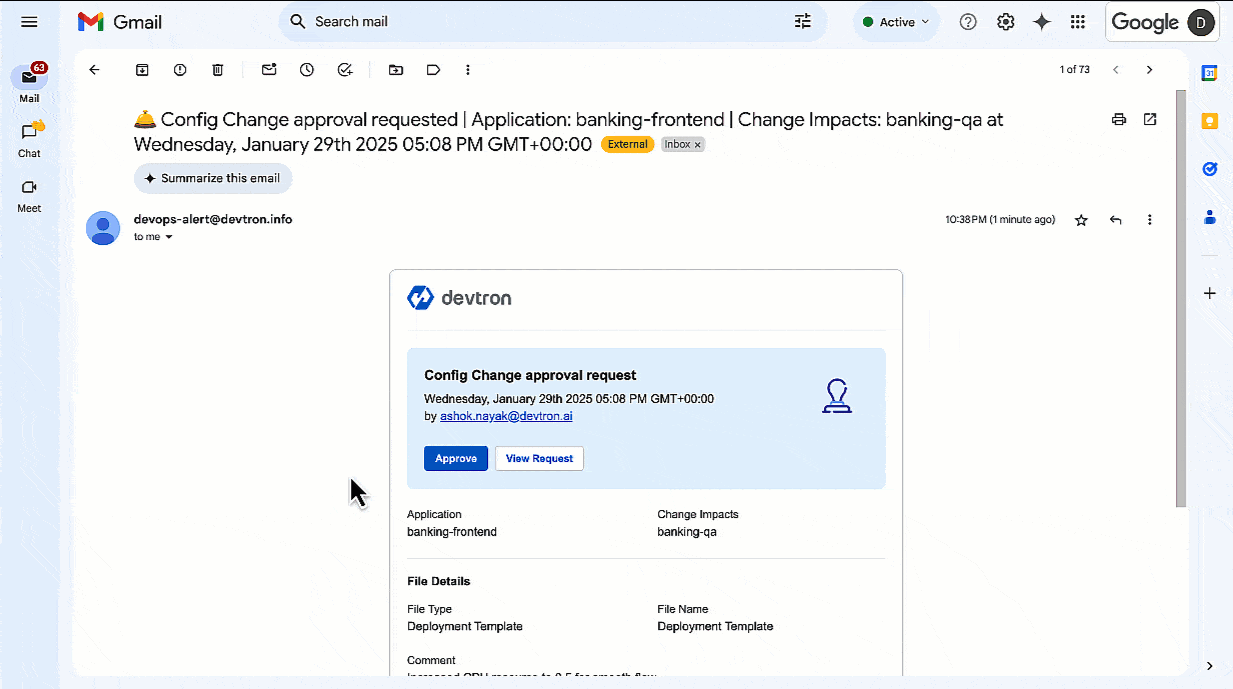Image resolution: width=1233 pixels, height=689 pixels.
Task: Open the ashok.nayak@devtron.ai link
Action: [x=506, y=416]
